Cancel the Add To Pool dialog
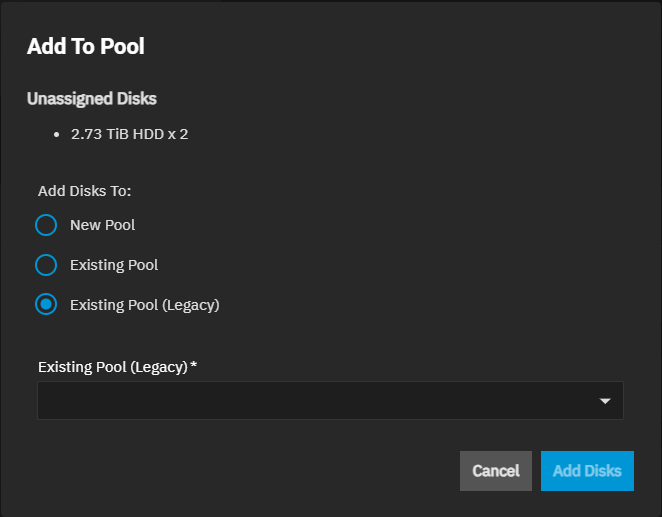This screenshot has width=662, height=517. point(496,471)
